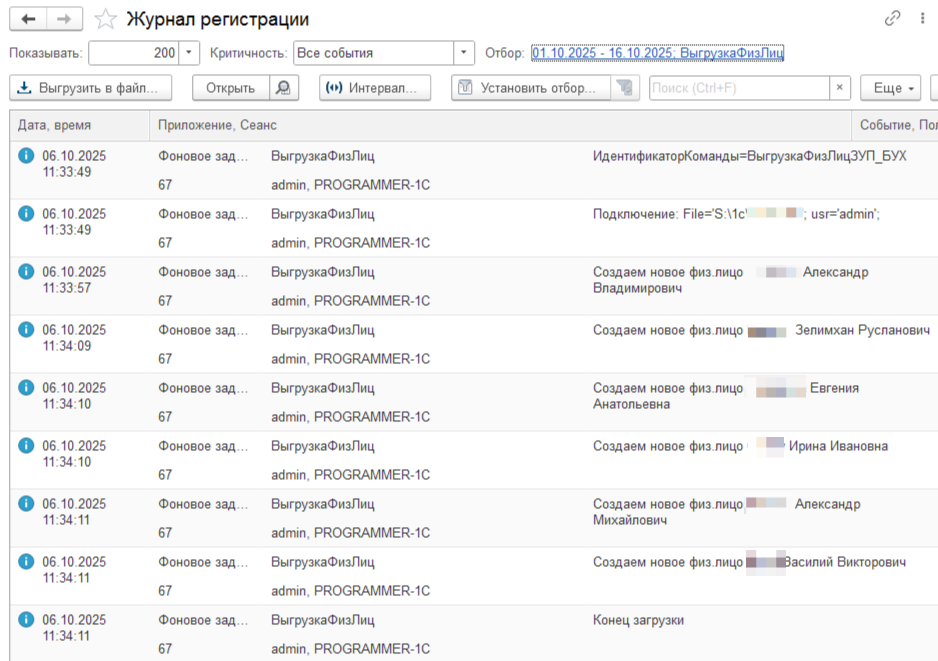938x661 pixels.
Task: Click the date cell 06.10.2025 11:33:57
Action: pyautogui.click(x=74, y=280)
